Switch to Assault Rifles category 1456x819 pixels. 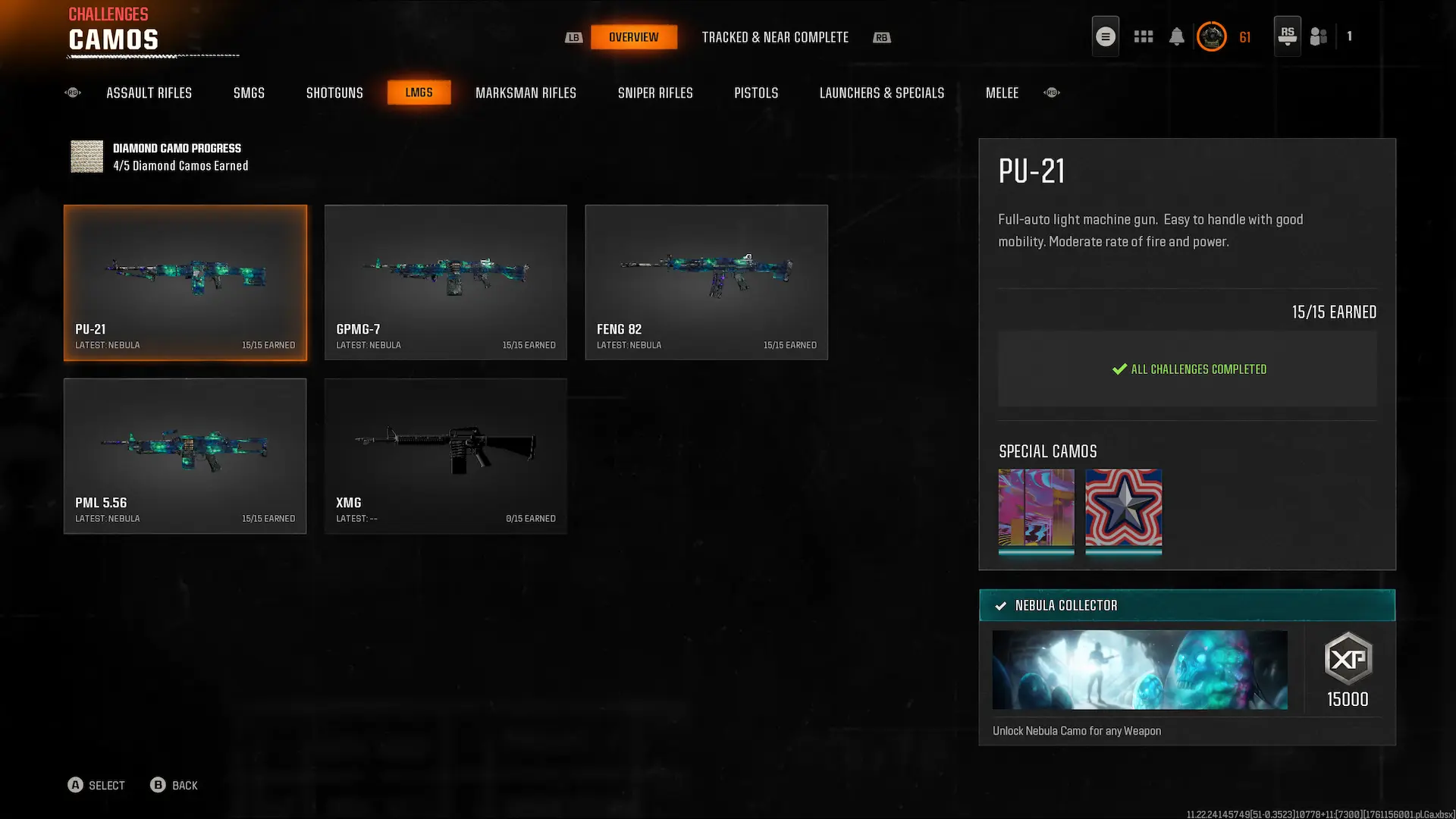tap(149, 93)
